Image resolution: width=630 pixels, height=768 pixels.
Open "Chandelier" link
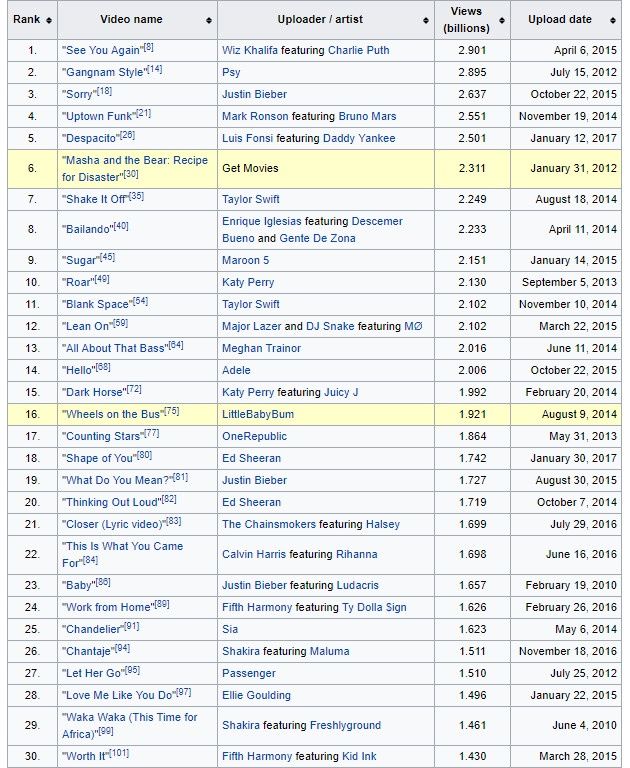[93, 630]
